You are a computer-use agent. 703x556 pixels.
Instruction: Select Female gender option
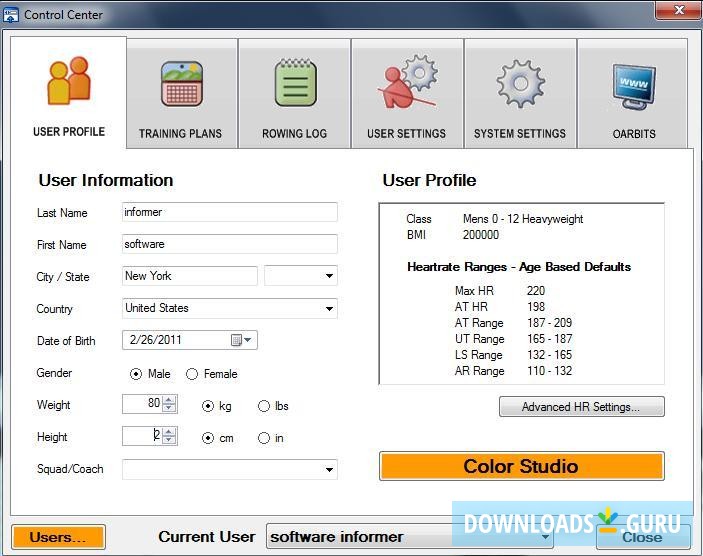coord(192,374)
